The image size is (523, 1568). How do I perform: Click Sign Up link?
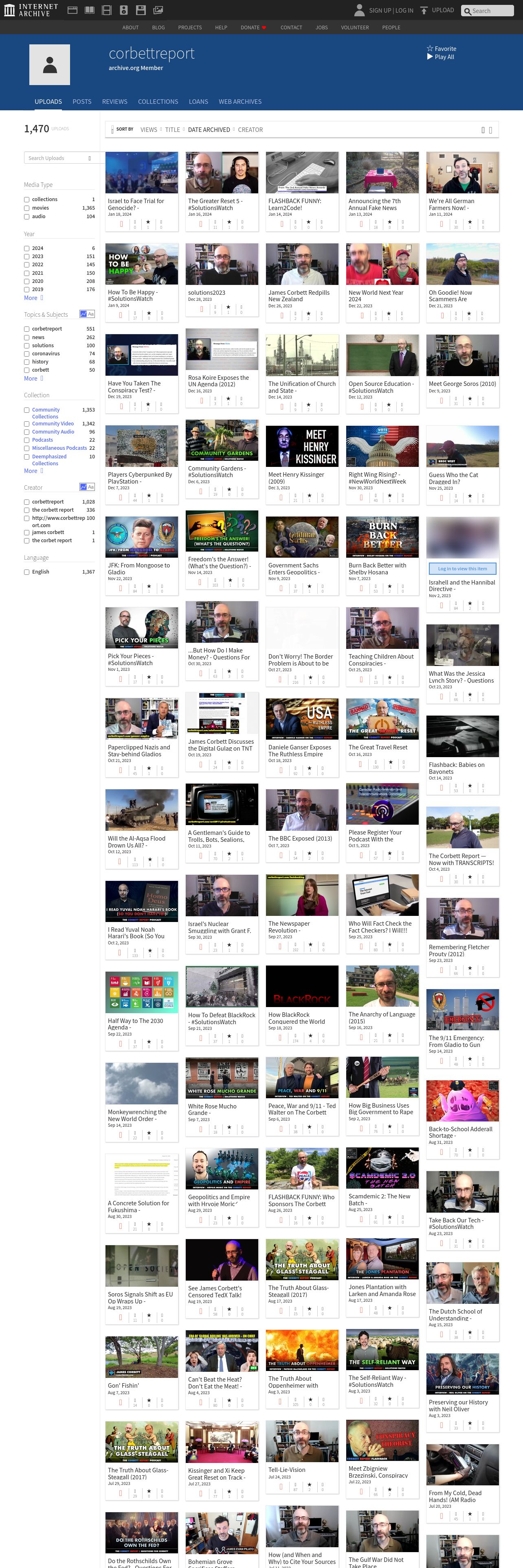[380, 10]
